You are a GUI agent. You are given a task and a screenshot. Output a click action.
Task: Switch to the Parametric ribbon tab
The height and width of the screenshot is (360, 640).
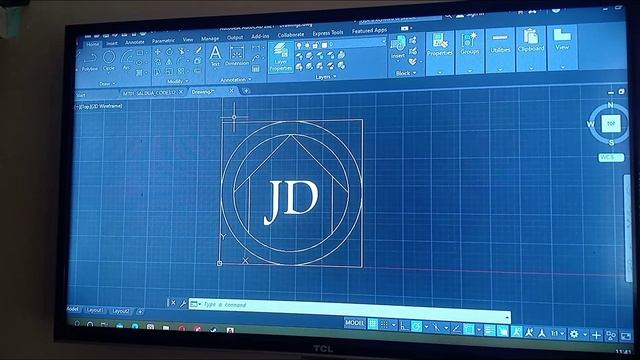[x=163, y=40]
